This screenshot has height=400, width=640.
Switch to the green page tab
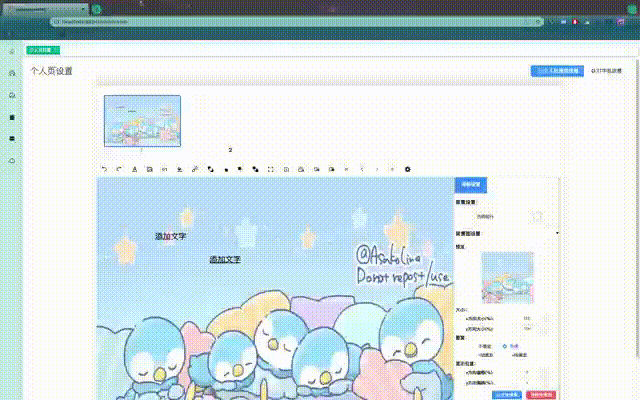(x=43, y=50)
